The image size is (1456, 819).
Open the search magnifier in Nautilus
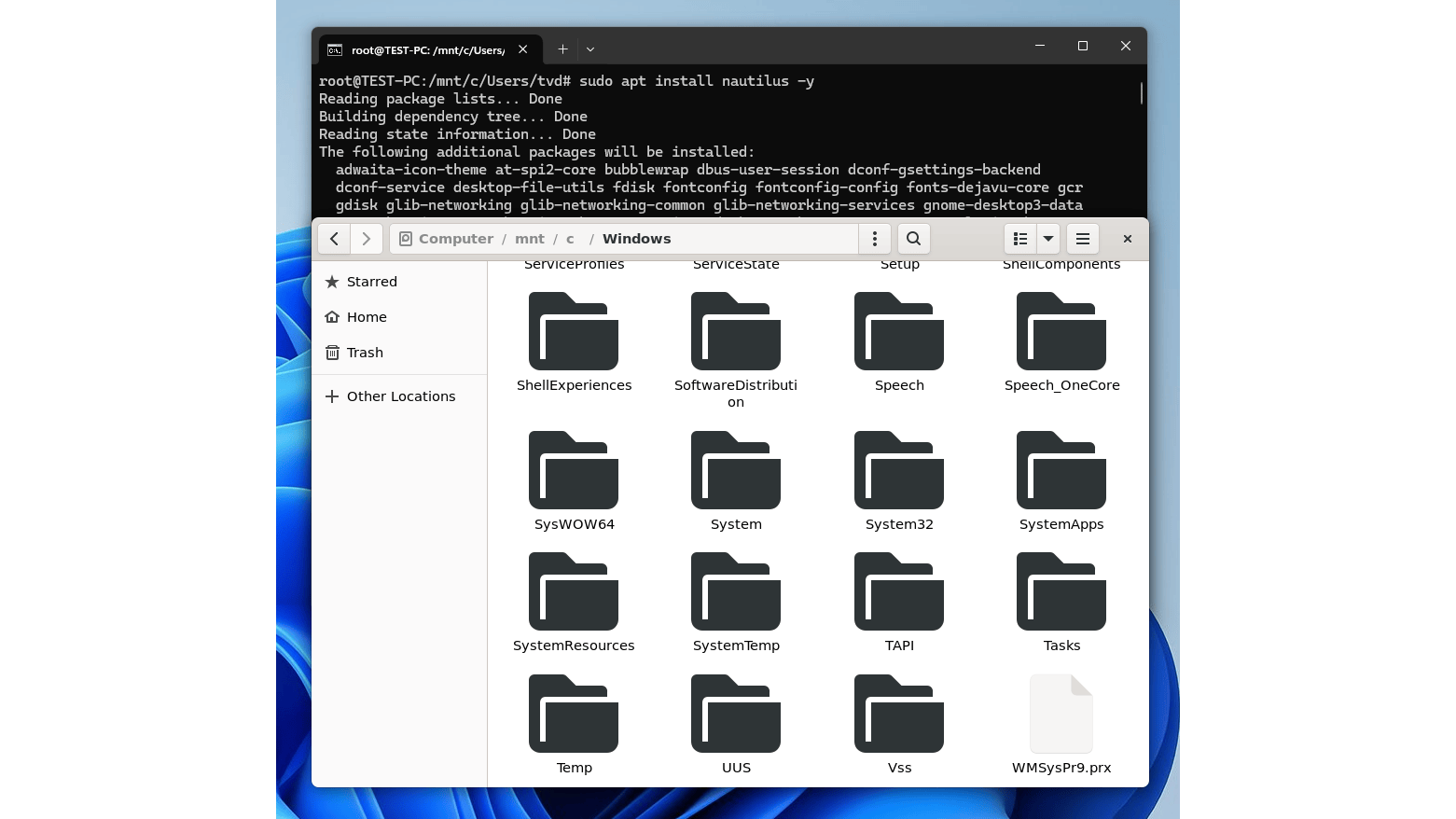click(914, 239)
